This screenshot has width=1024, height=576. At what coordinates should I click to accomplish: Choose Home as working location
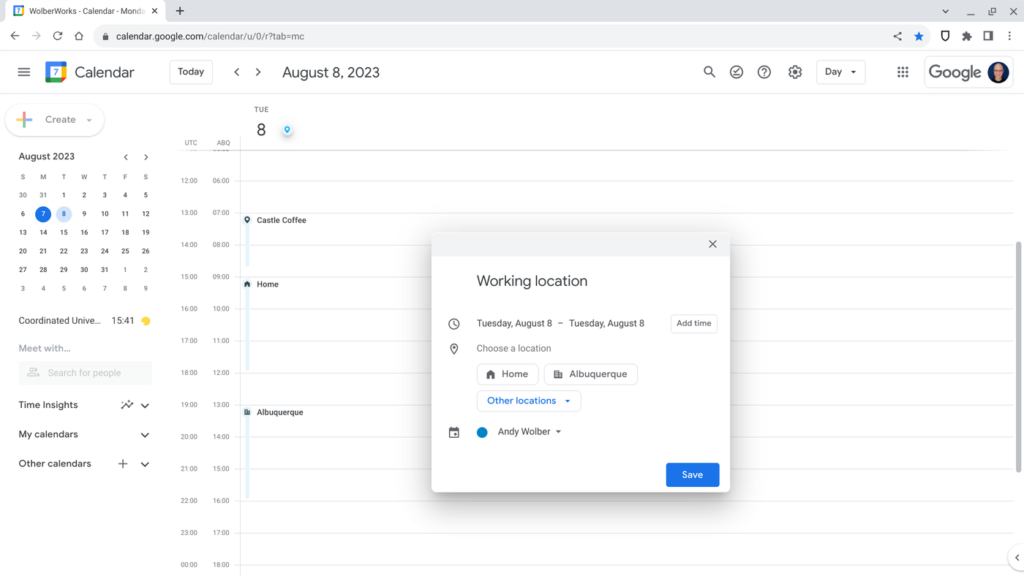pos(507,374)
